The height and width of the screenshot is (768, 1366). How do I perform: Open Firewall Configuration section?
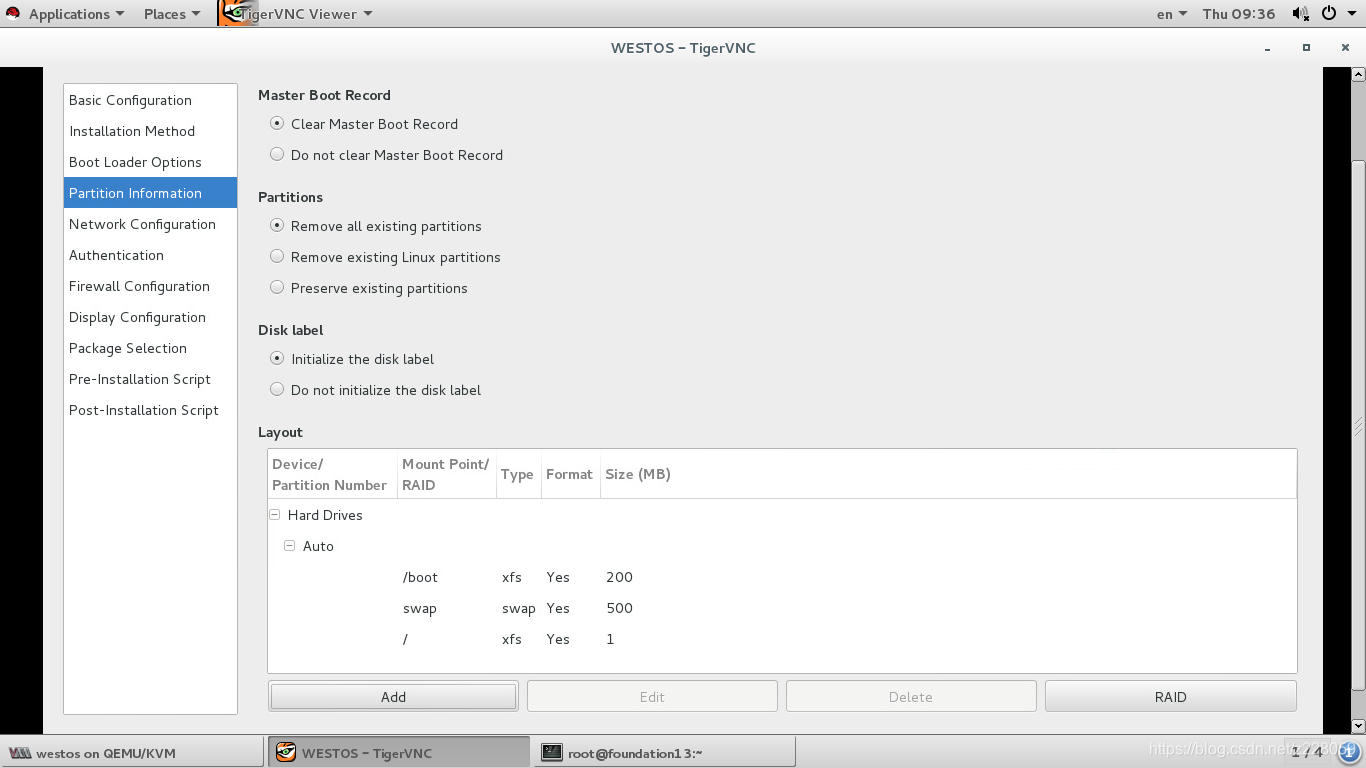point(150,286)
